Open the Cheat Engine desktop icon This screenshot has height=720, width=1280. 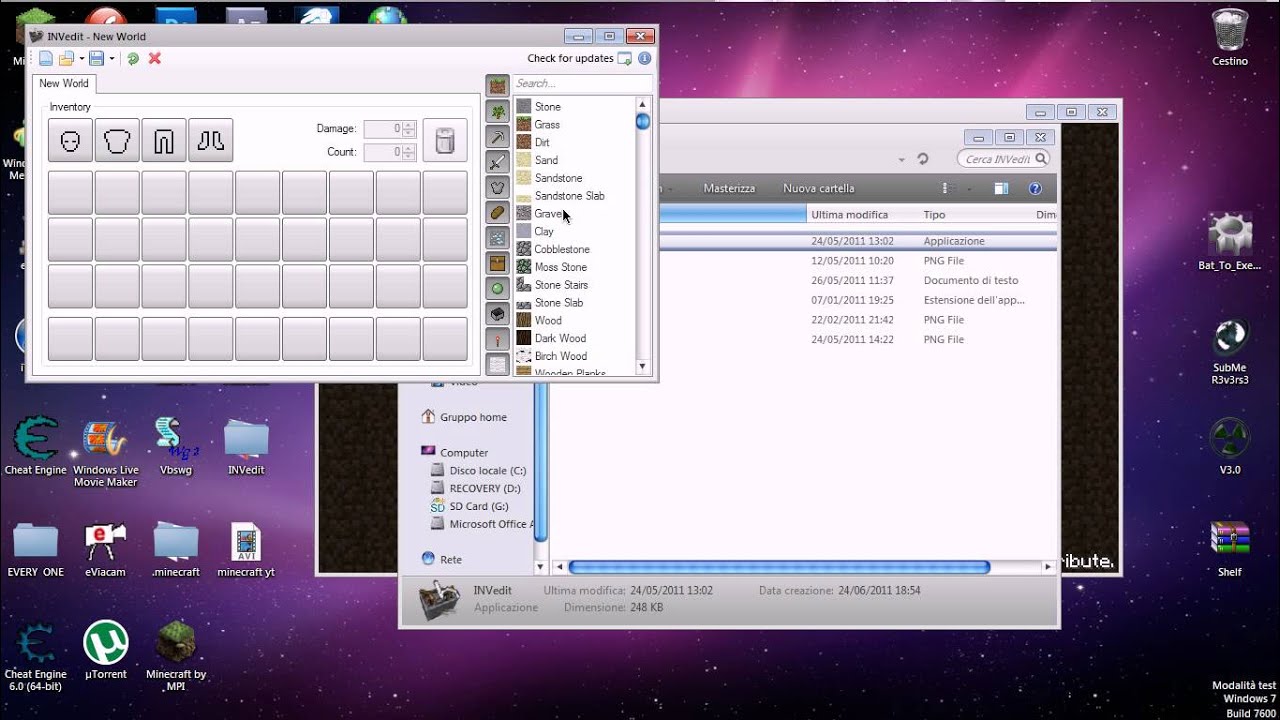(x=36, y=446)
